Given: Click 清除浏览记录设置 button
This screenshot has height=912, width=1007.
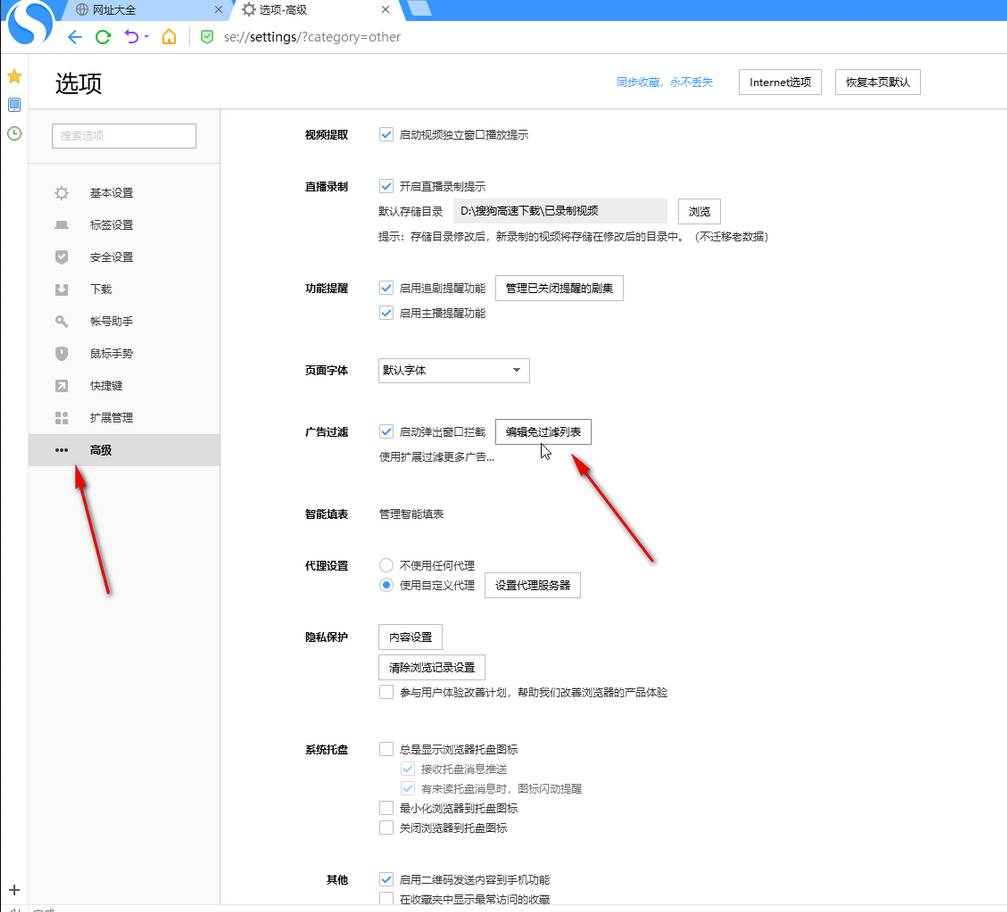Looking at the screenshot, I should 432,667.
